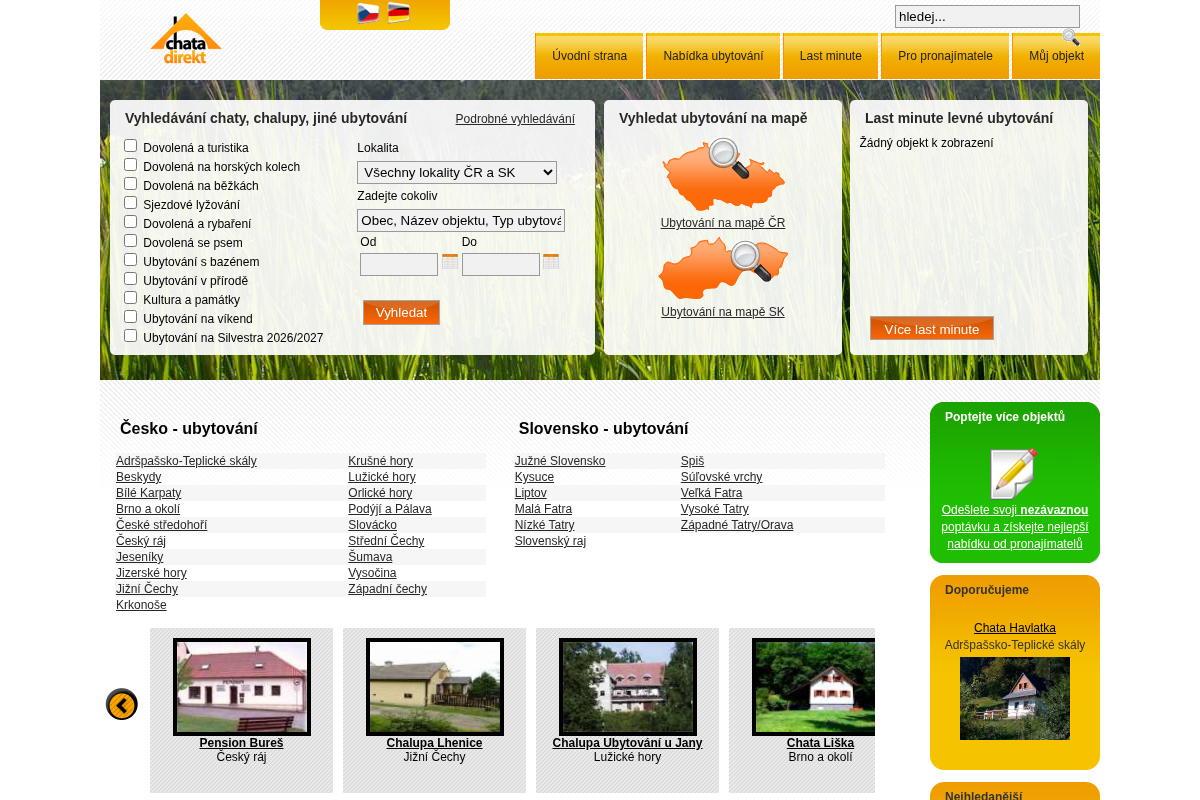The image size is (1200, 800).
Task: Click the 'Do' date input field
Action: pyautogui.click(x=501, y=264)
